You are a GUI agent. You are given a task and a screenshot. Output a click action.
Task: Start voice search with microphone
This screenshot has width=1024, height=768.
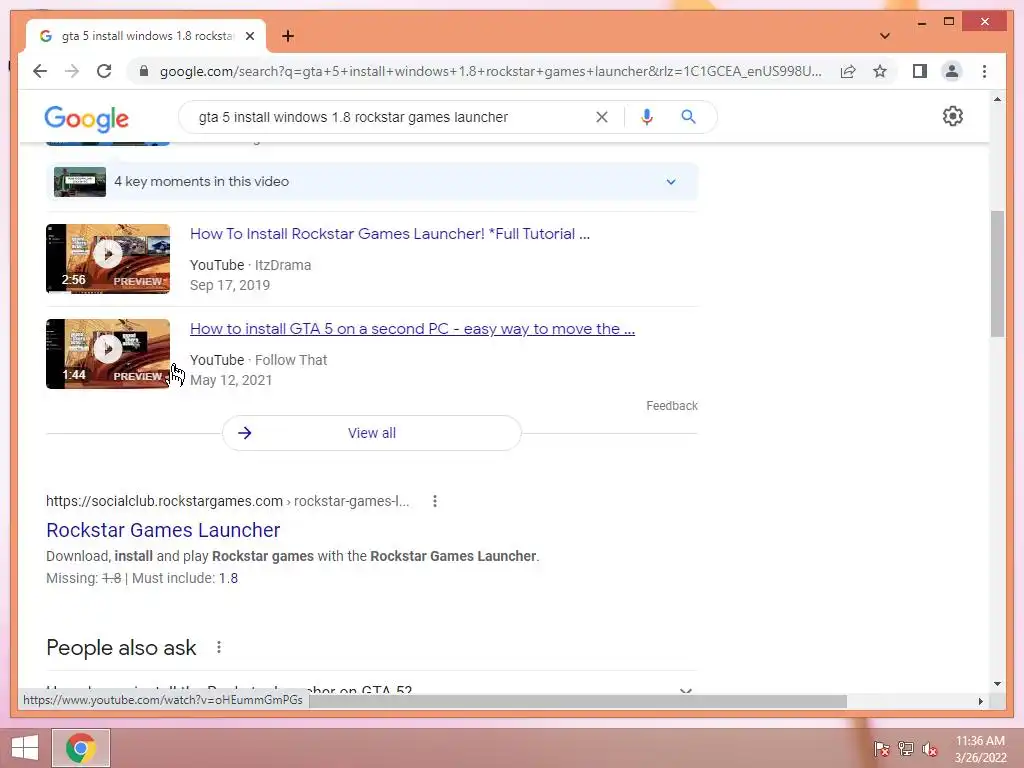(x=647, y=117)
